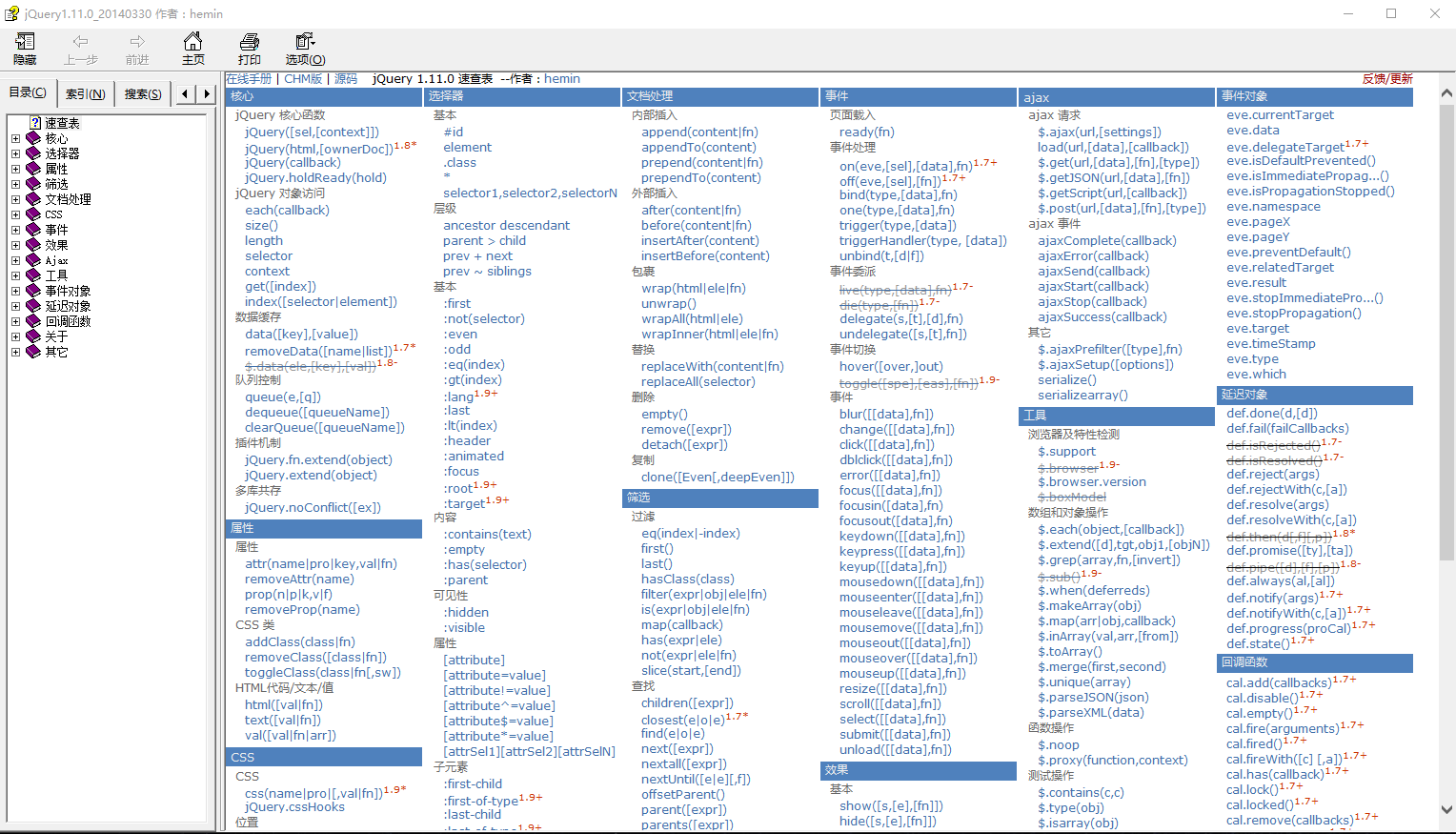Open the jQuery.noConflict([ex]) entry

pos(313,508)
